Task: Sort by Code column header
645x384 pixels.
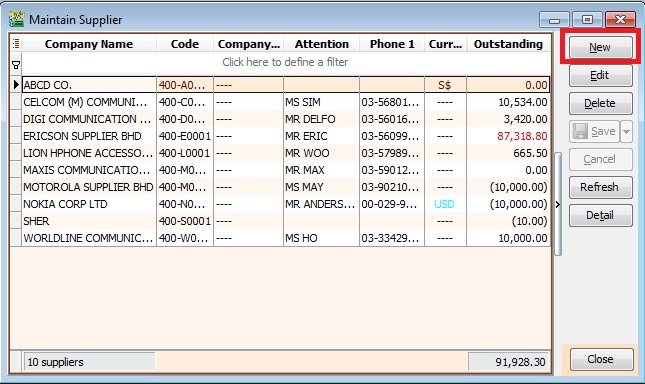Action: point(185,44)
